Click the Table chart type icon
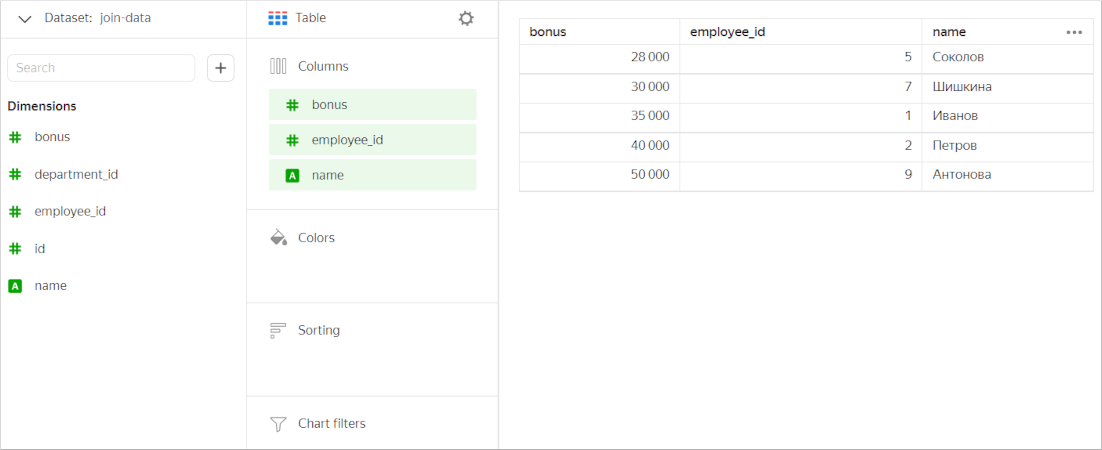1102x450 pixels. (278, 18)
